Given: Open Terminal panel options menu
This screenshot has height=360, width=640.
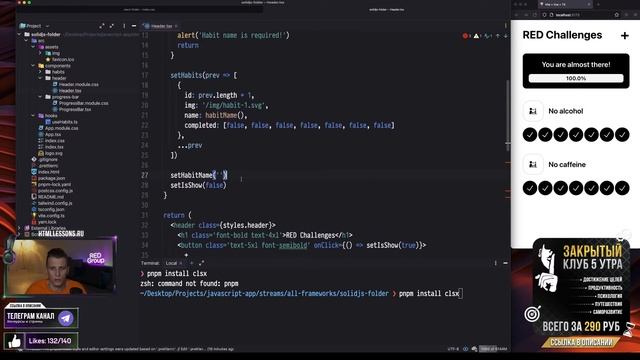Looking at the screenshot, I should (496, 263).
